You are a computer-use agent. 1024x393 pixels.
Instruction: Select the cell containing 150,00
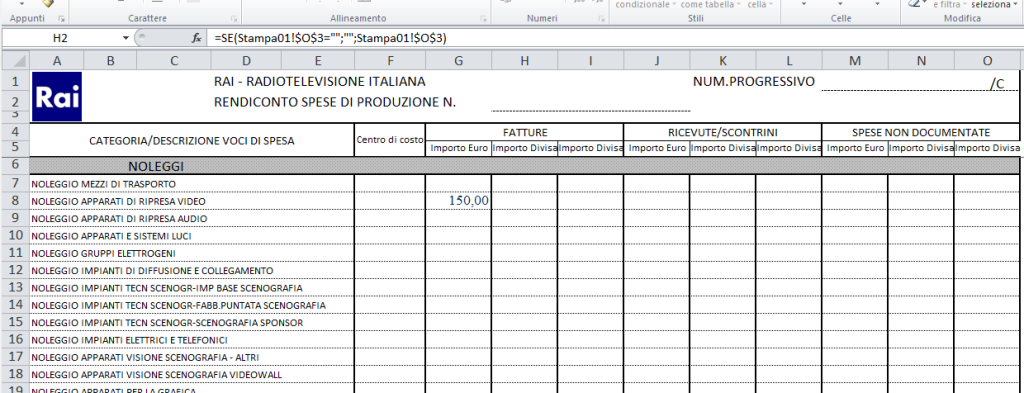[458, 201]
